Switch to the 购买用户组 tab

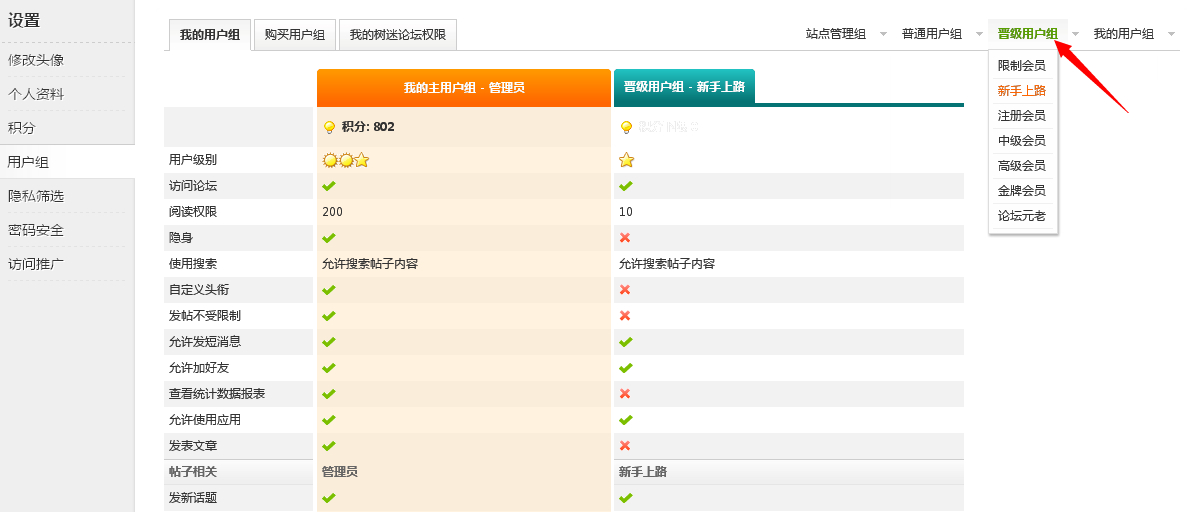295,35
